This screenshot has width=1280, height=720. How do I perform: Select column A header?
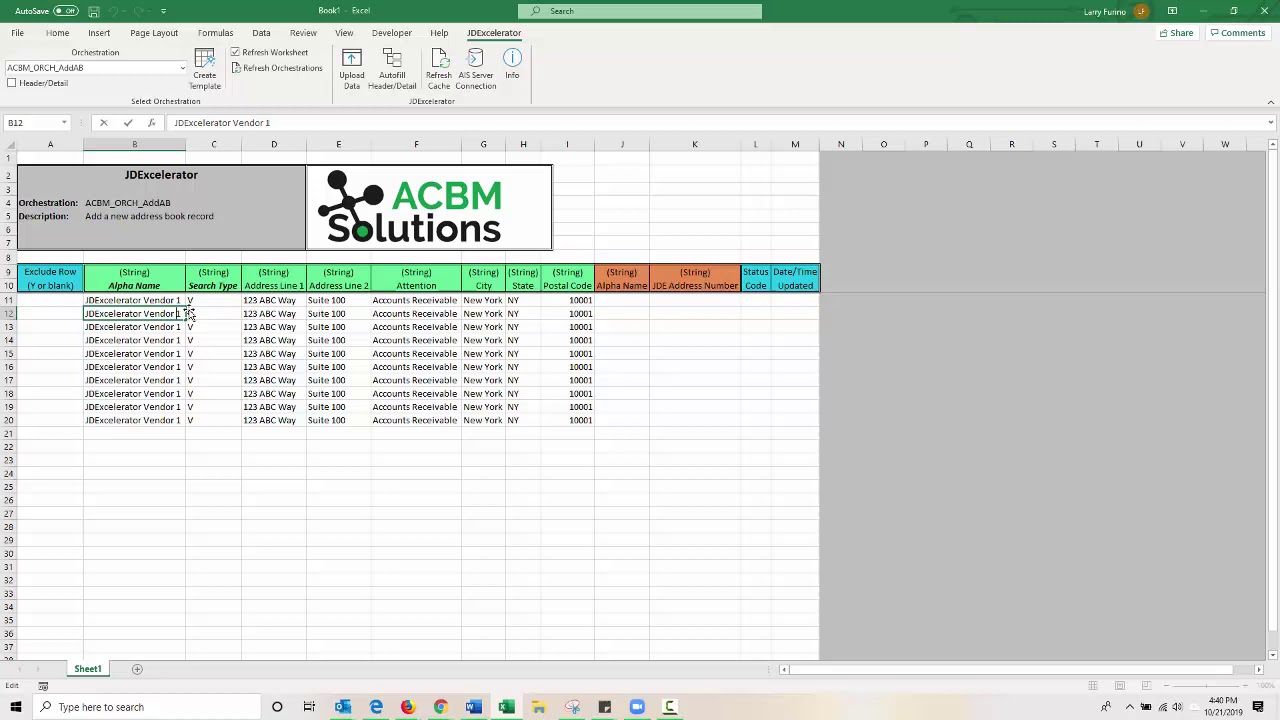[x=50, y=145]
